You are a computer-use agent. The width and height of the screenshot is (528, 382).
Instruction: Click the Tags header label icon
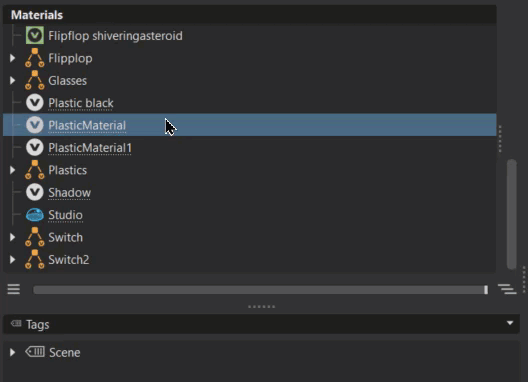pyautogui.click(x=16, y=324)
